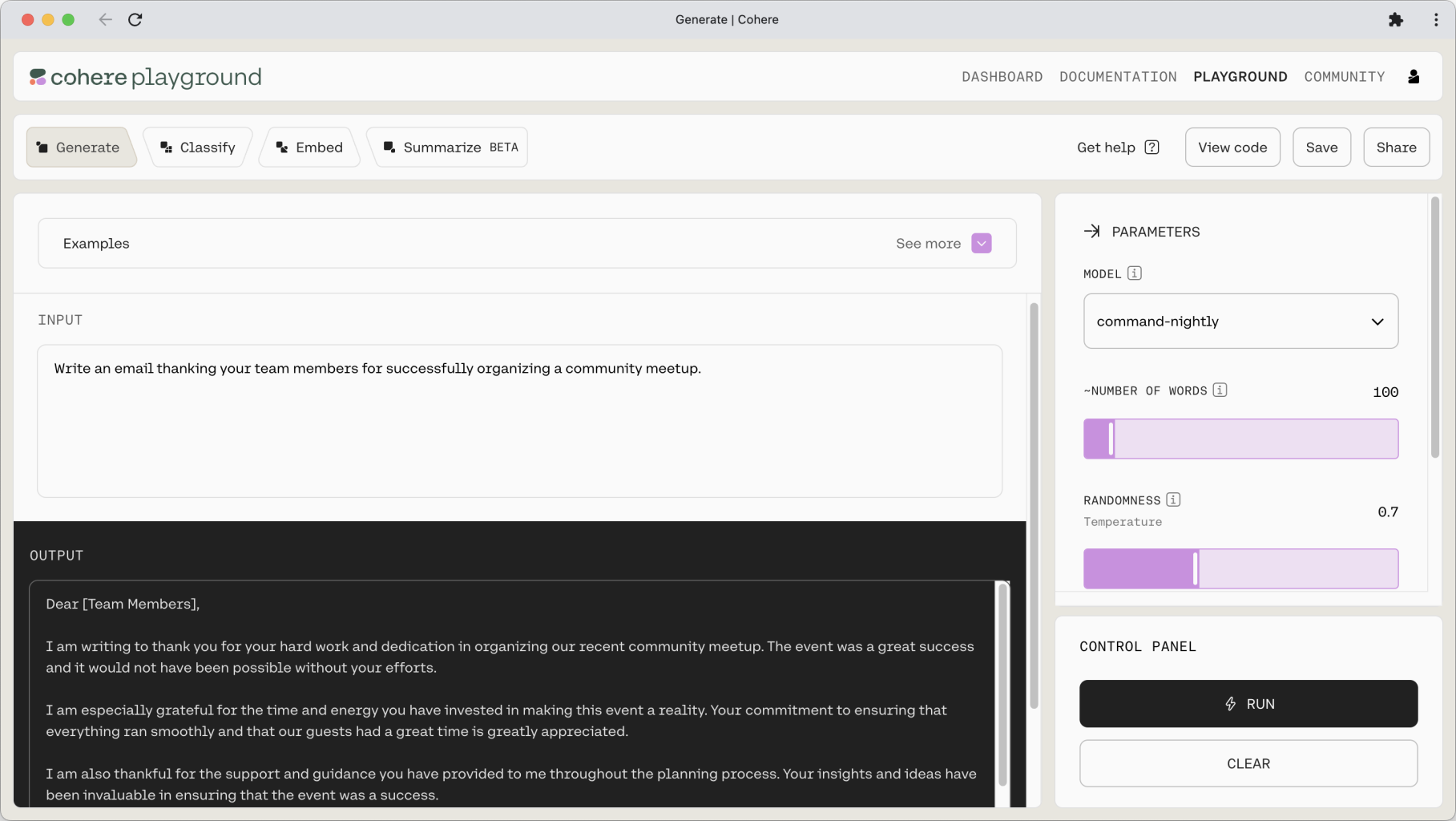Open the browser three-dot menu

(x=1436, y=19)
